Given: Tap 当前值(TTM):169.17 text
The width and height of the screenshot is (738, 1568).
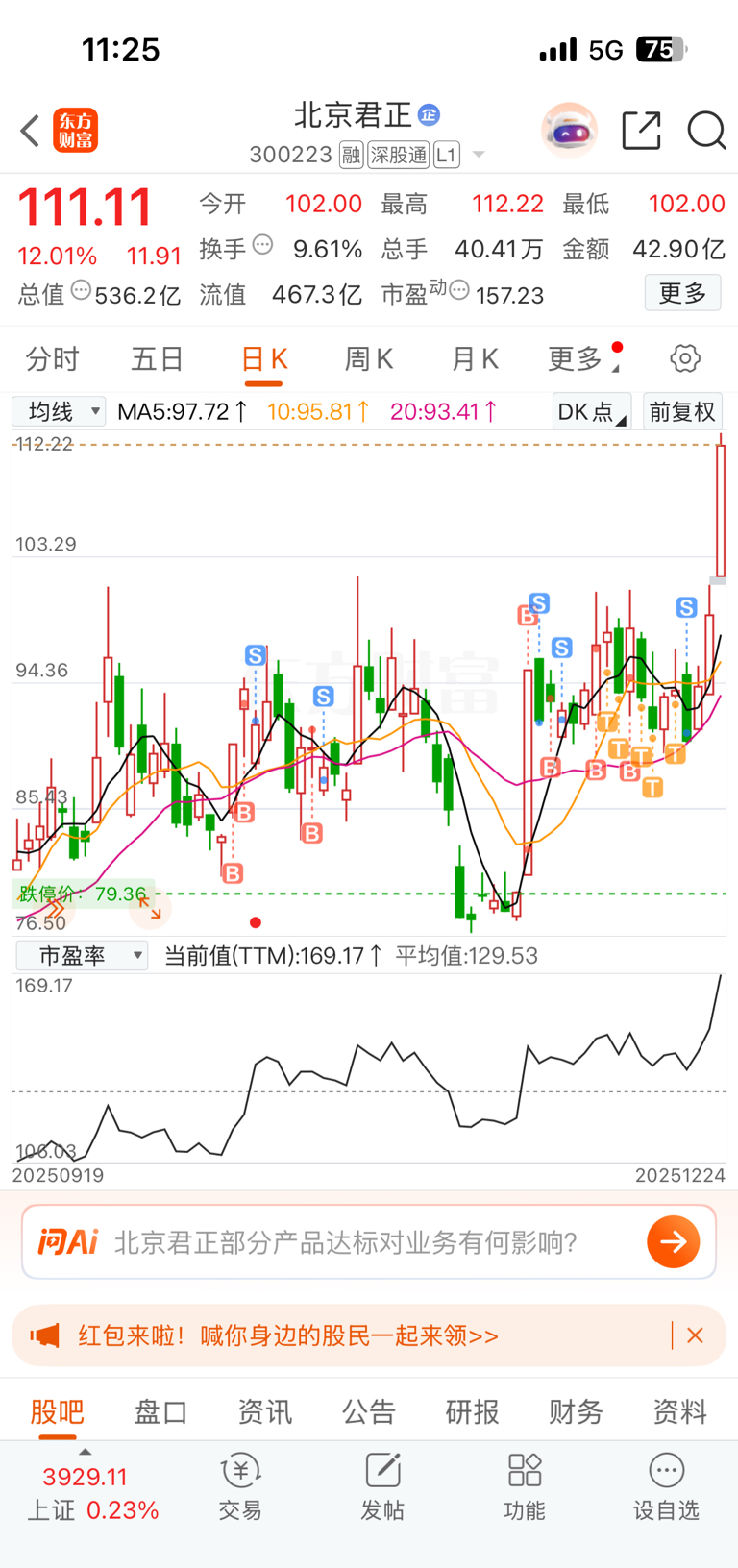Looking at the screenshot, I should [x=274, y=955].
